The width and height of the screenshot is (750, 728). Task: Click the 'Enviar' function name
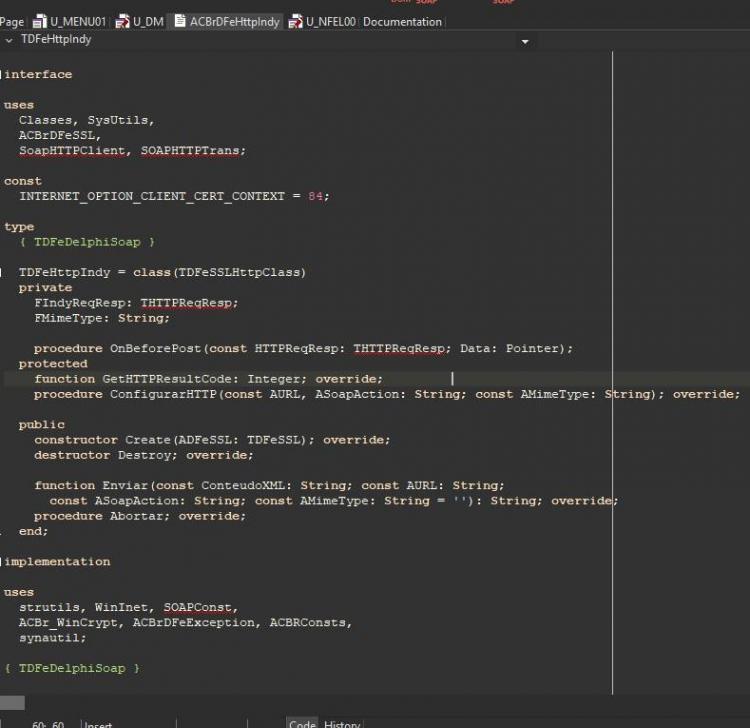(x=125, y=485)
